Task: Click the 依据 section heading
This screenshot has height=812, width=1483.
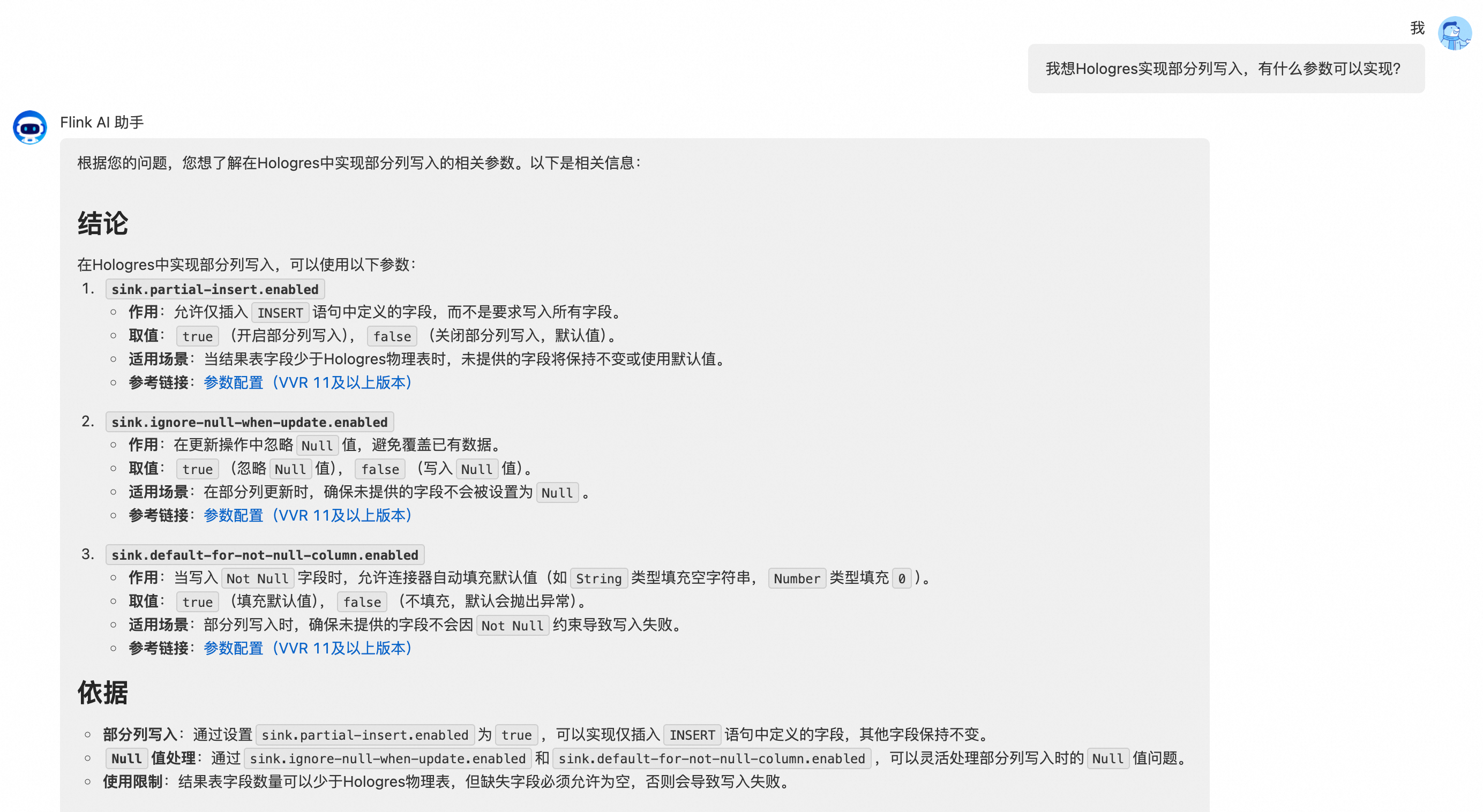Action: click(x=103, y=693)
